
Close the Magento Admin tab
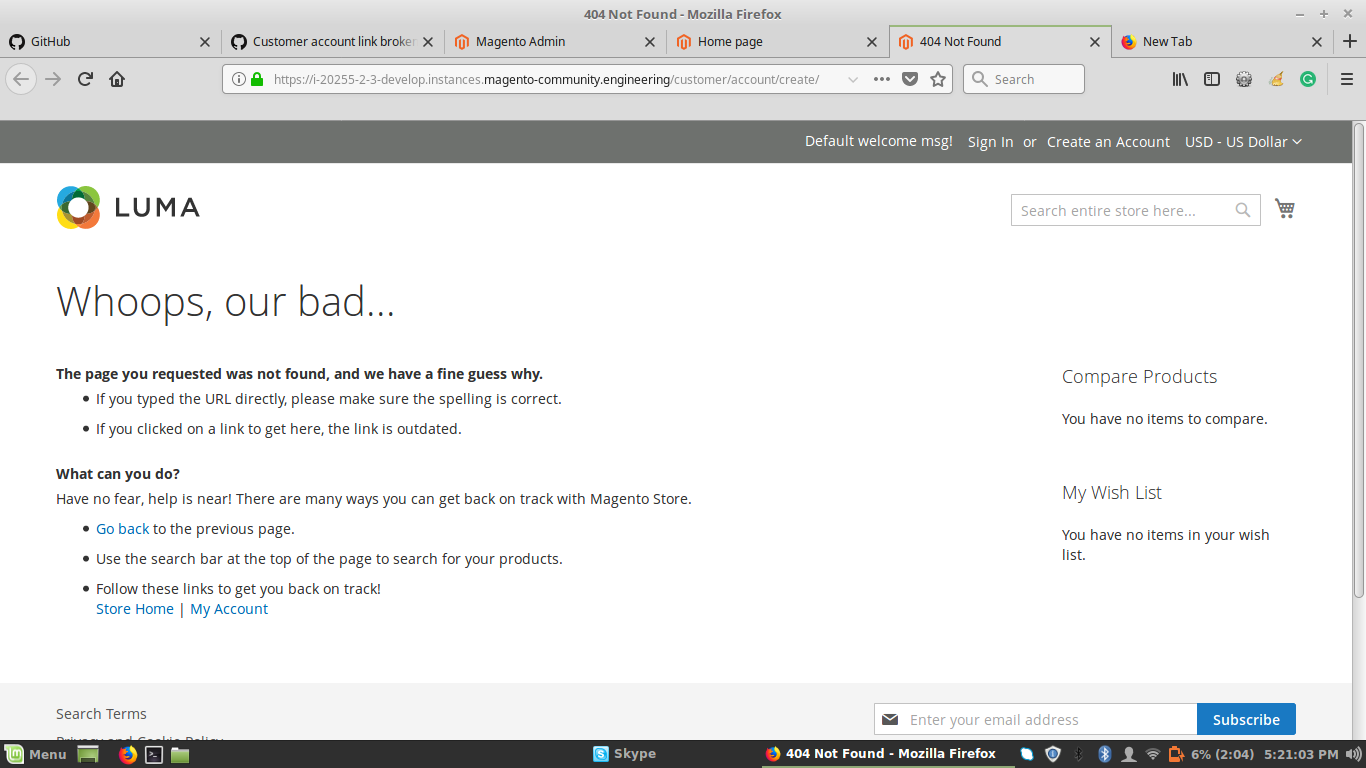point(650,42)
